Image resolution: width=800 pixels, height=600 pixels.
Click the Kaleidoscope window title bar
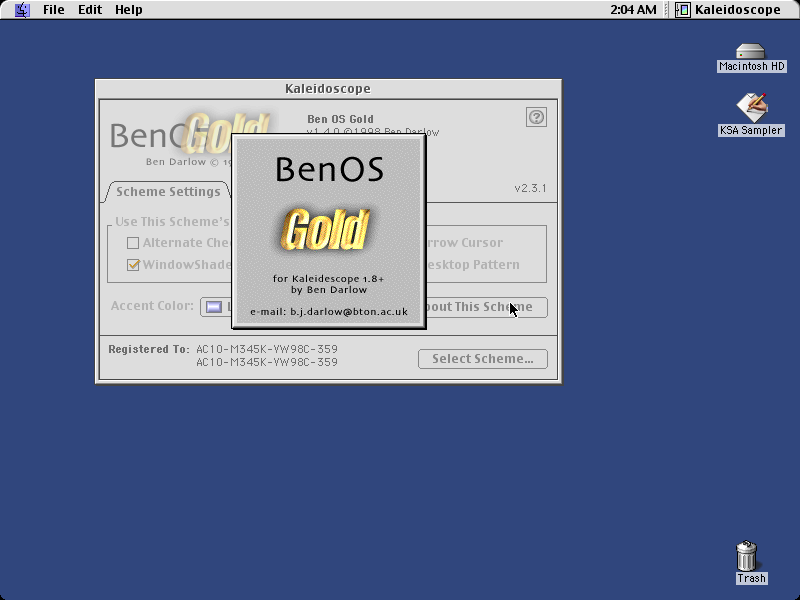click(x=328, y=89)
